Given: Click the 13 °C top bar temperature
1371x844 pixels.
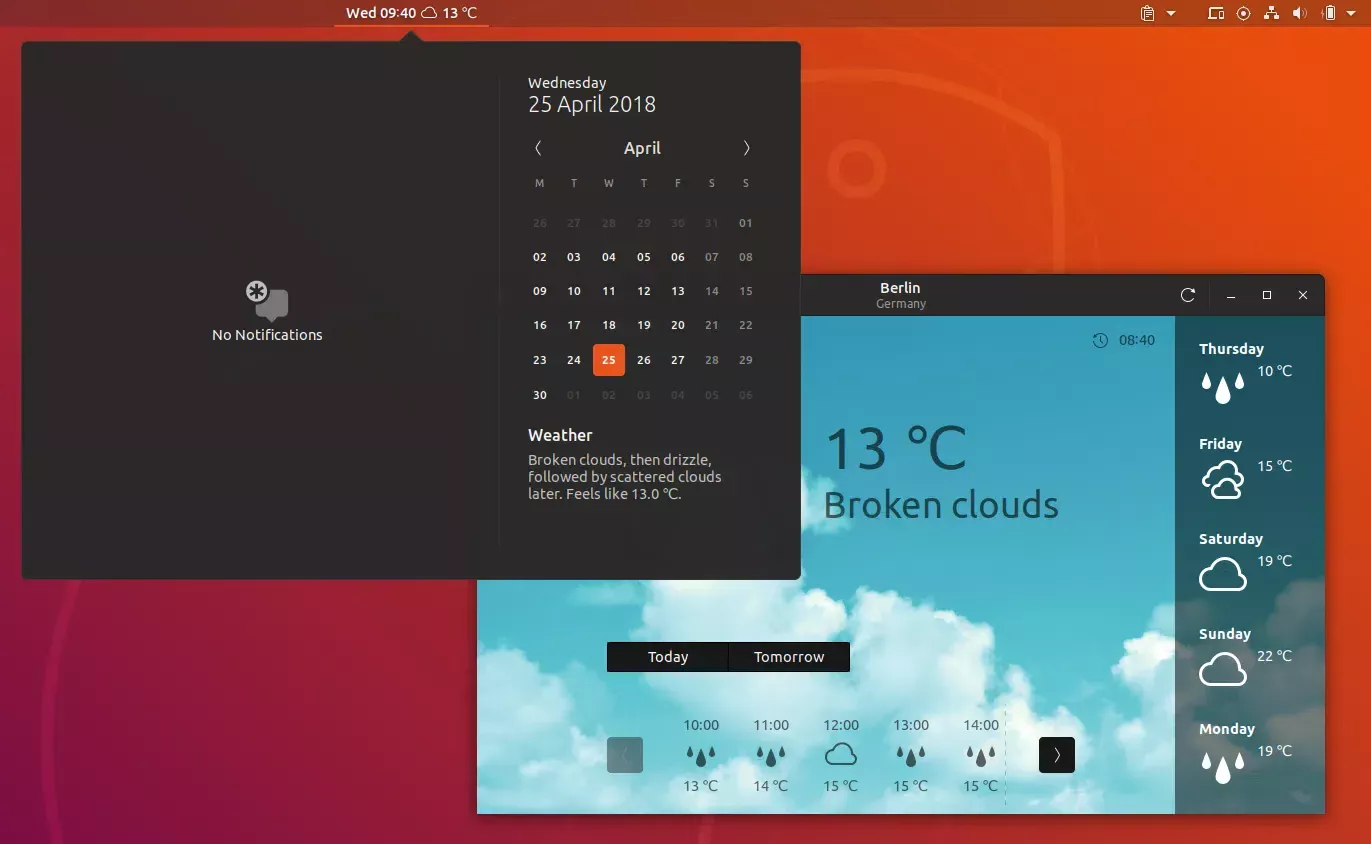Looking at the screenshot, I should [x=460, y=13].
